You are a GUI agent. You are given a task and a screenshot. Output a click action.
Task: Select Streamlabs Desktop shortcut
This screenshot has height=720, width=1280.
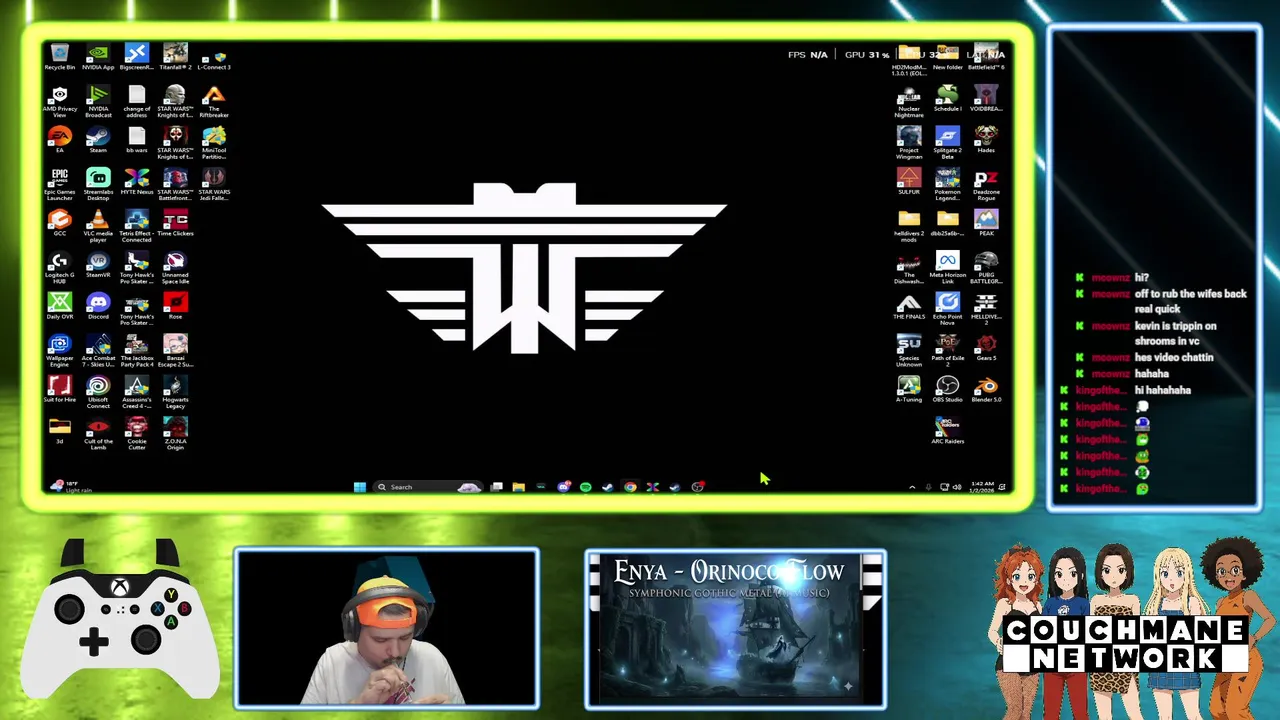click(98, 184)
